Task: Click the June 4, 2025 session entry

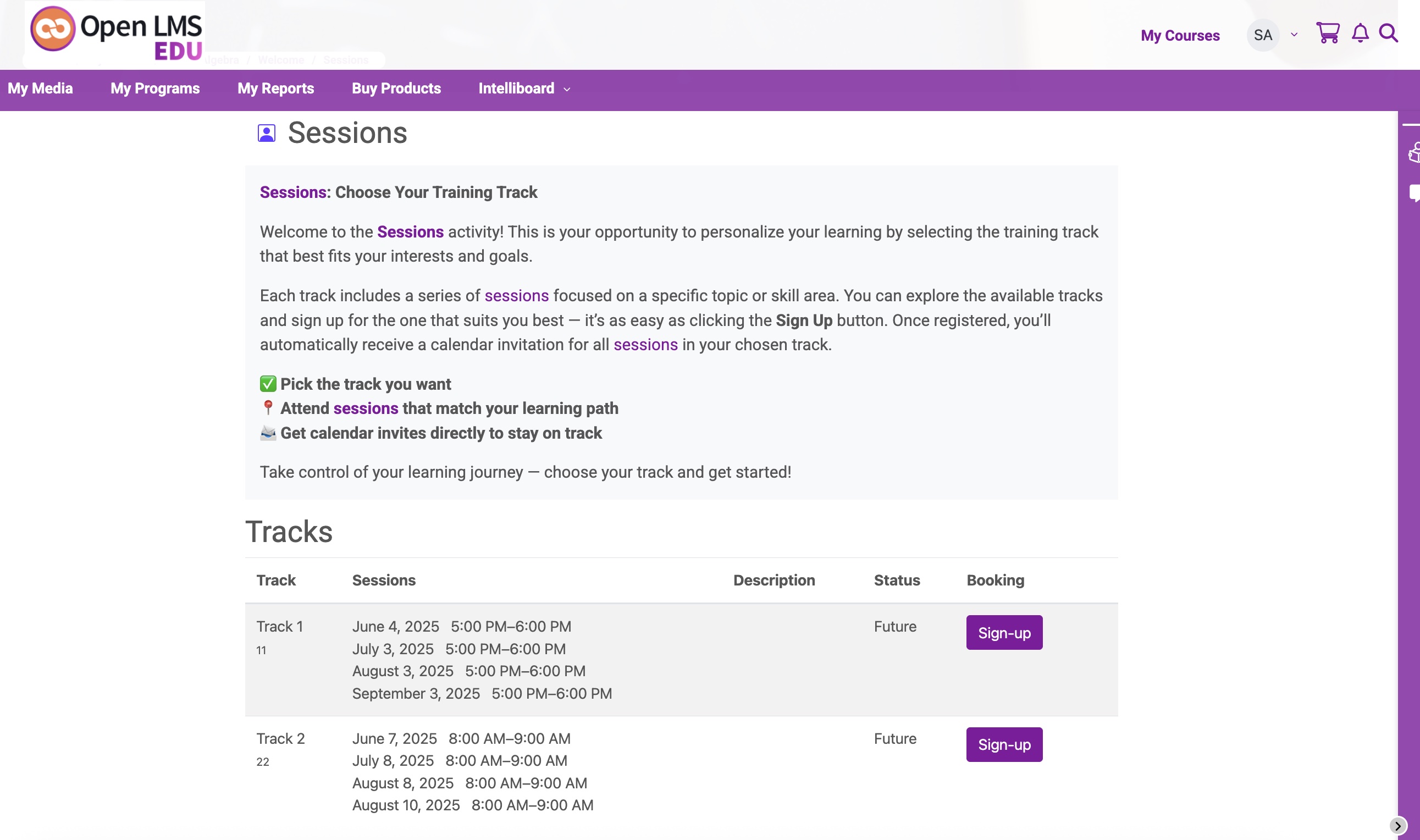Action: pos(461,627)
